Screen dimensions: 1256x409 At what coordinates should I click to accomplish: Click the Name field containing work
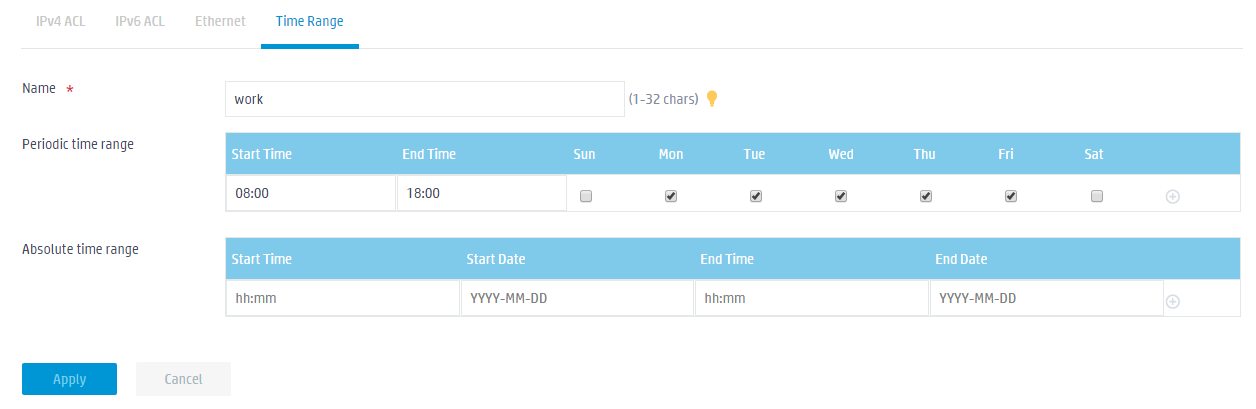coord(424,99)
